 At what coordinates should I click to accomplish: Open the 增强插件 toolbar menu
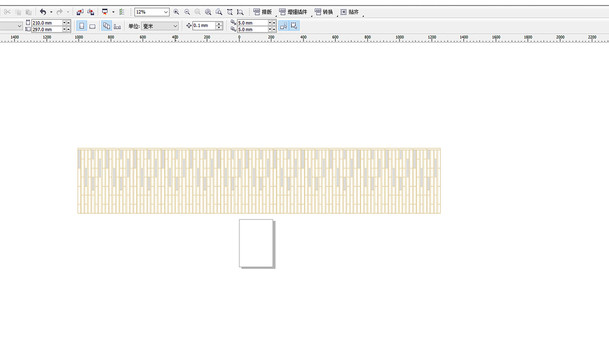point(294,12)
